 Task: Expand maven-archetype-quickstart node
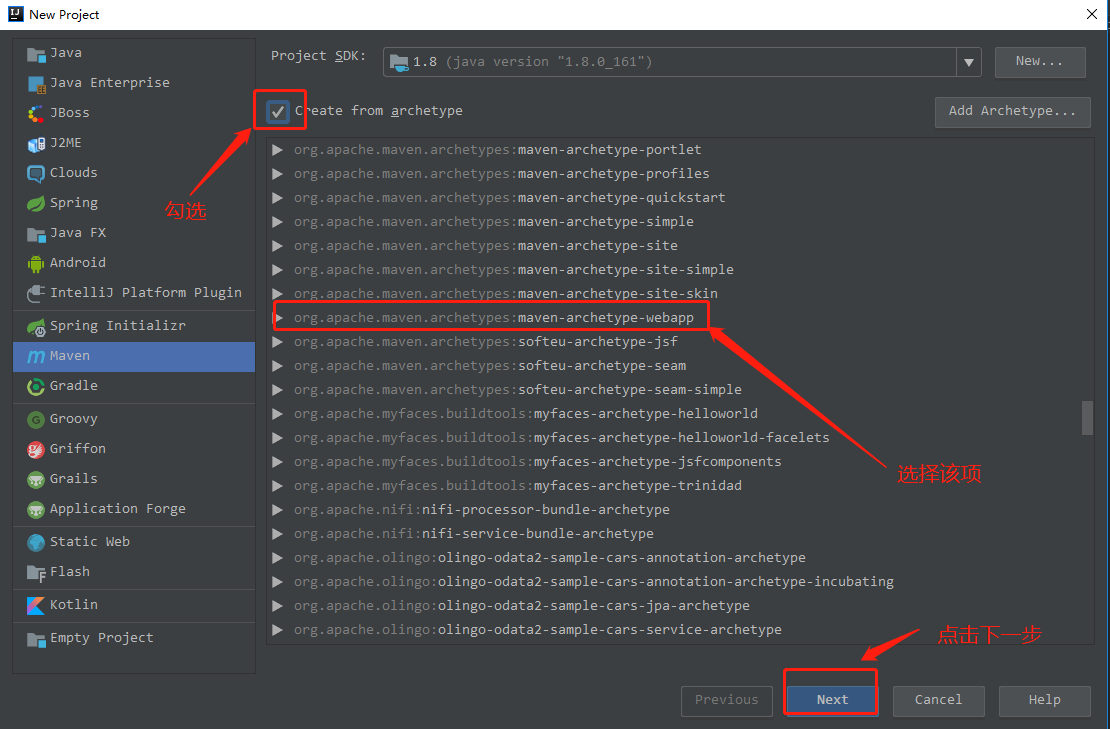278,198
